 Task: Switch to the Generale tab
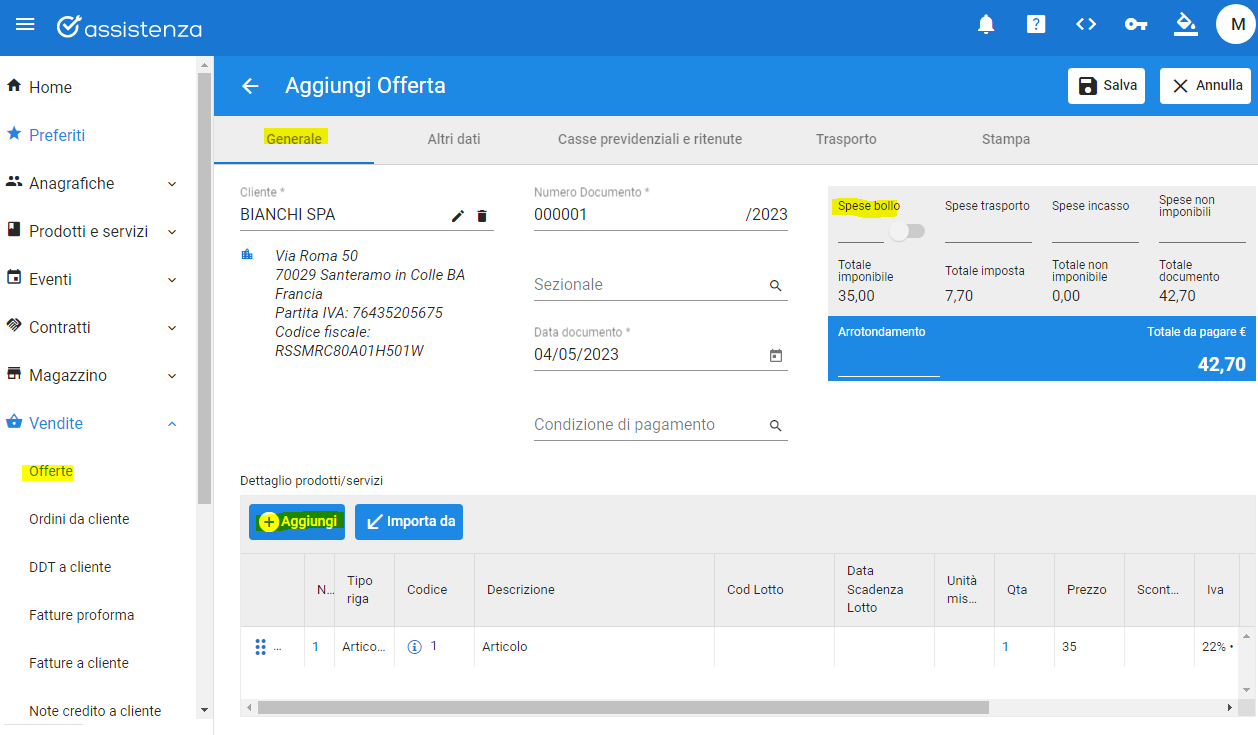click(x=294, y=139)
